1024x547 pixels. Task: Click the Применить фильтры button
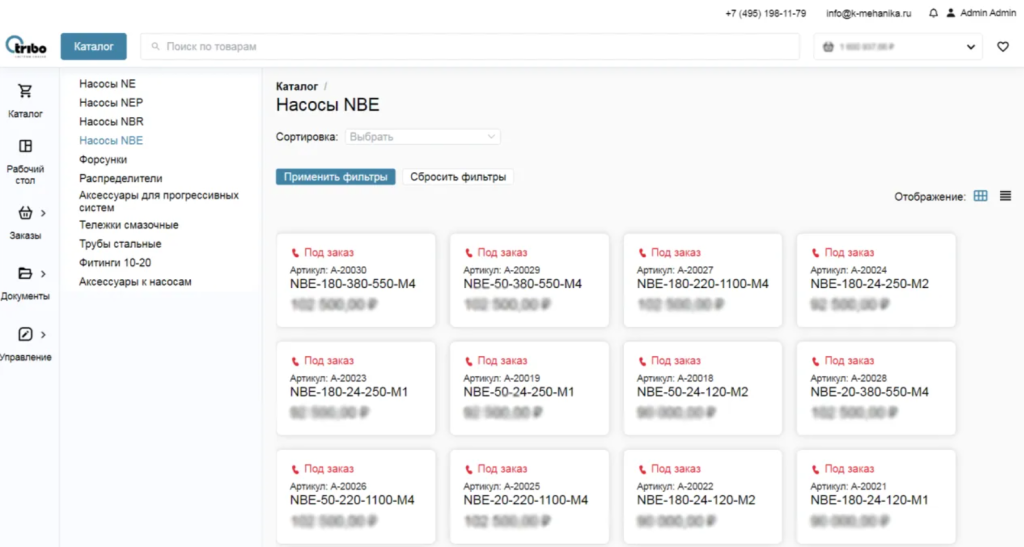click(335, 177)
